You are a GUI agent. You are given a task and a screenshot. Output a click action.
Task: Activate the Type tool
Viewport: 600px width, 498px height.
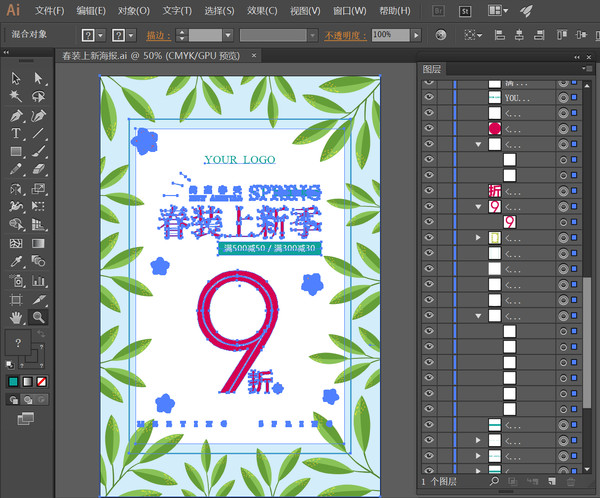click(x=16, y=133)
